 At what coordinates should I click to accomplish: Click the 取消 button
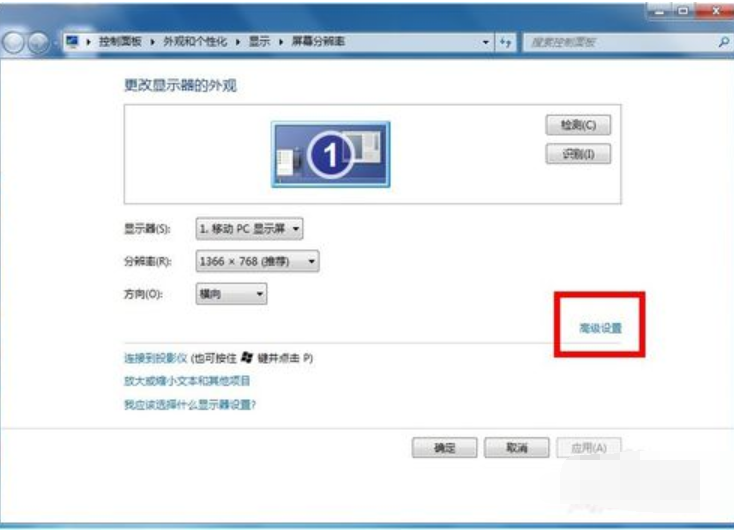pos(517,448)
